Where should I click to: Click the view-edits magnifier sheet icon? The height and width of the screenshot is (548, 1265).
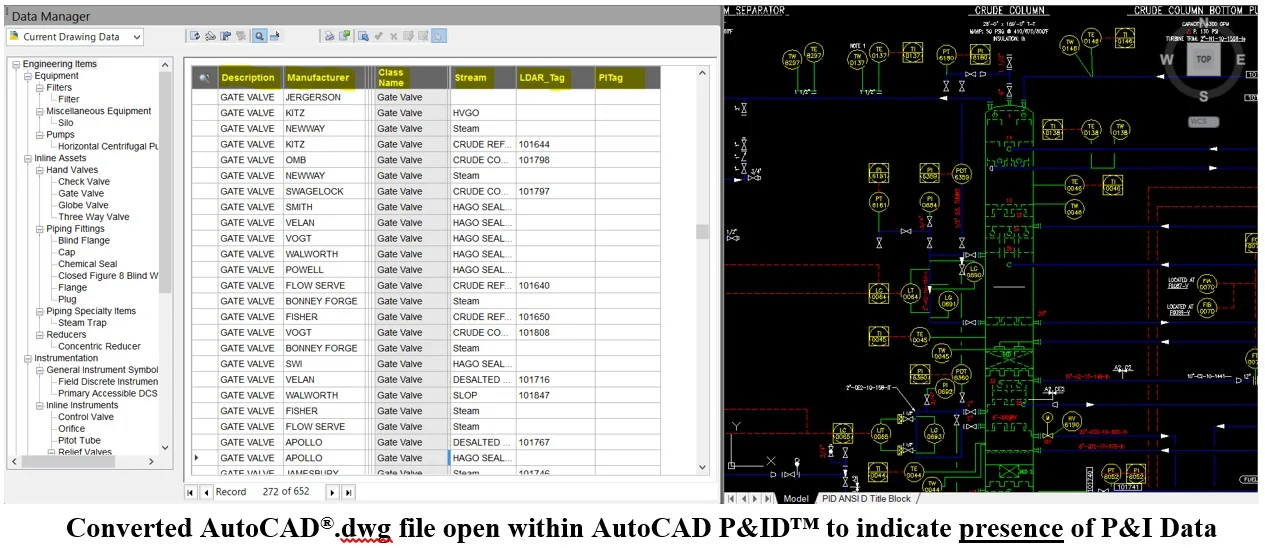tap(362, 36)
